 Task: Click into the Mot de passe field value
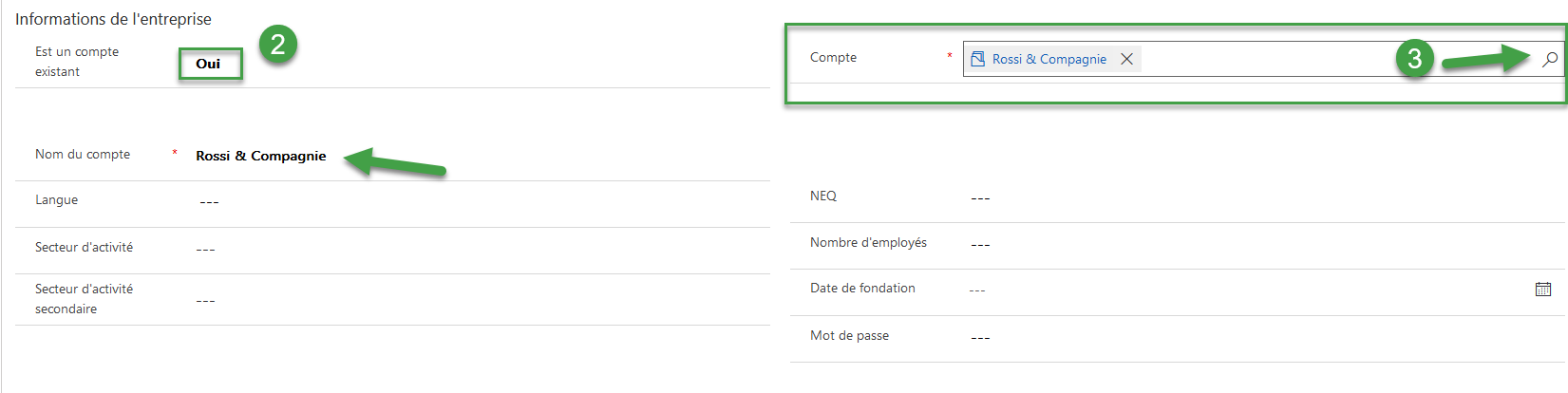pyautogui.click(x=980, y=338)
